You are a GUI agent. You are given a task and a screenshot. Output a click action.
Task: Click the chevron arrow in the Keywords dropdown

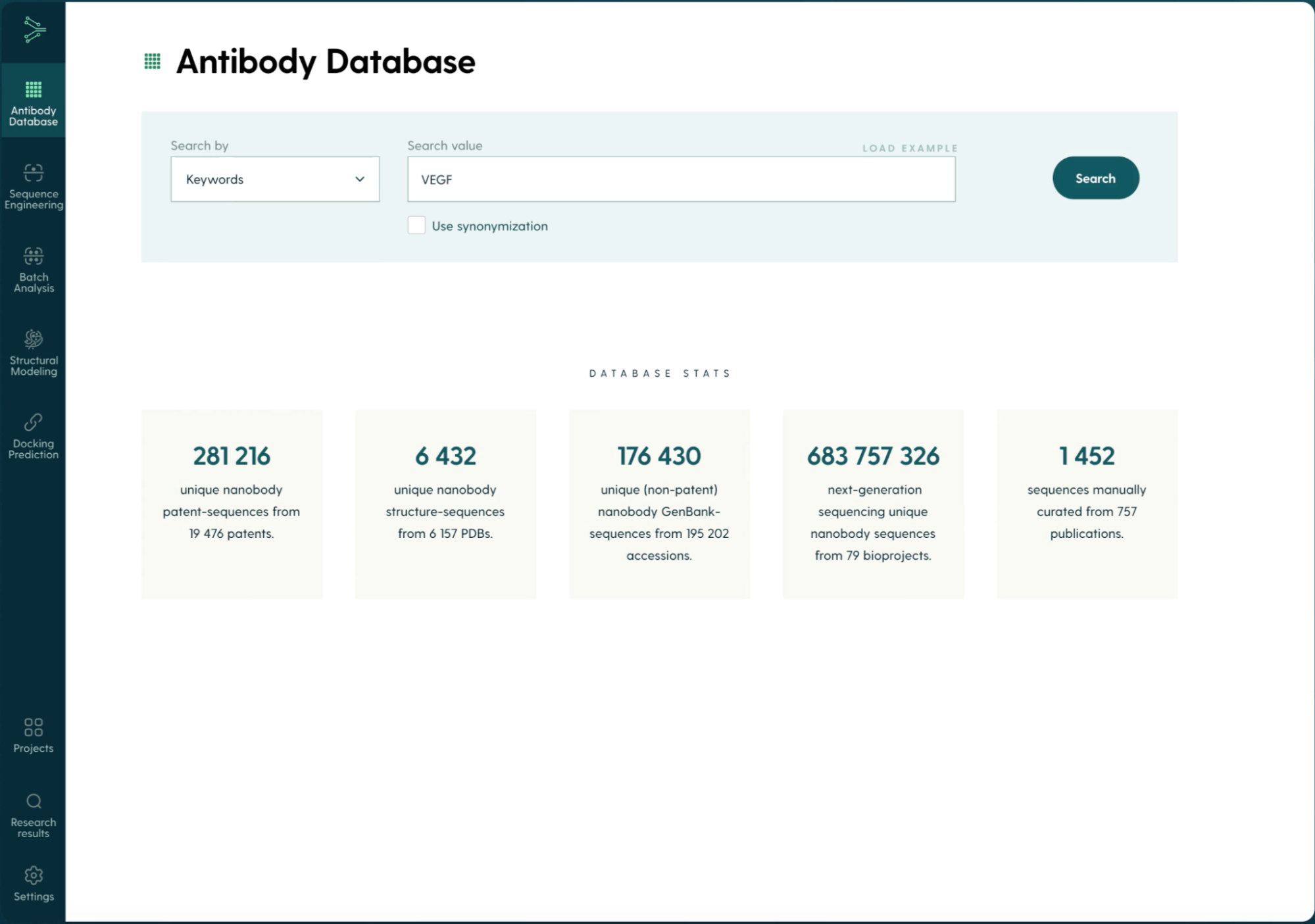point(360,179)
